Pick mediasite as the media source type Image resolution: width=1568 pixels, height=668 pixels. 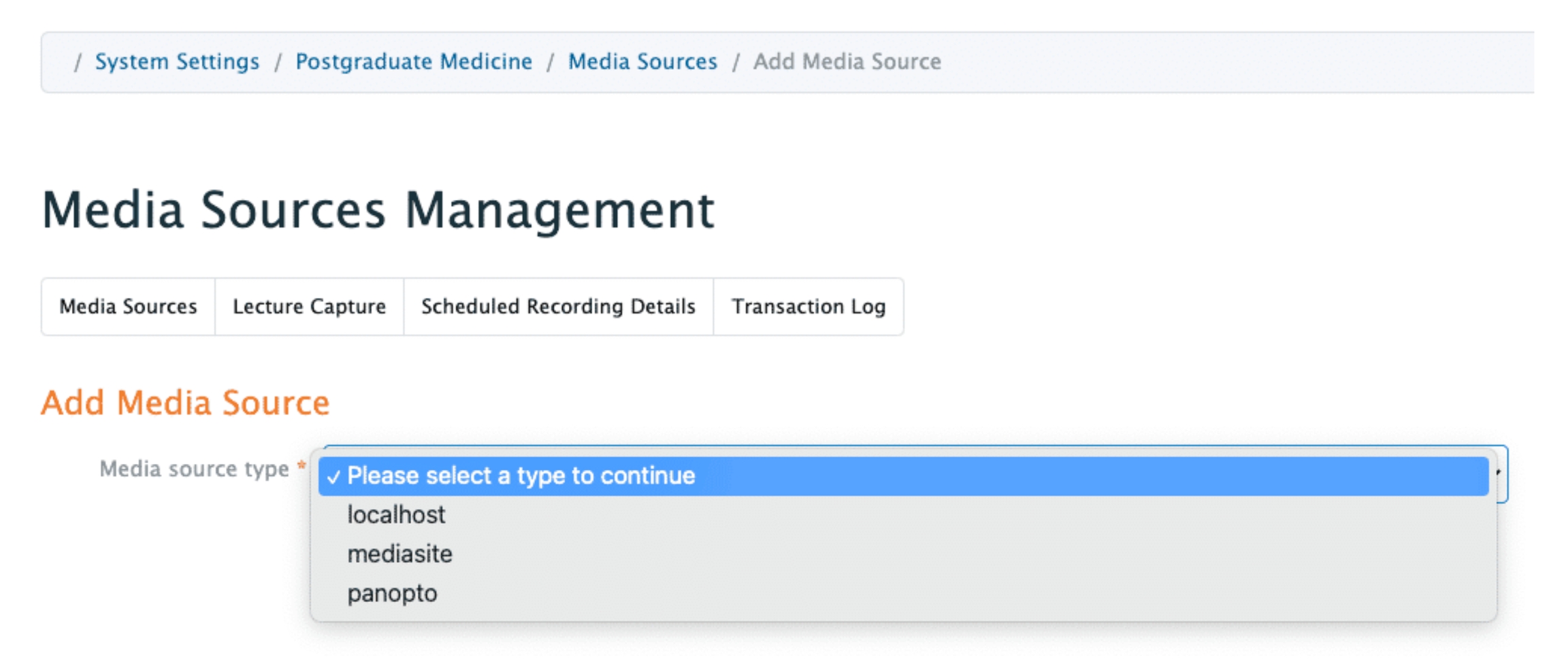(x=399, y=554)
